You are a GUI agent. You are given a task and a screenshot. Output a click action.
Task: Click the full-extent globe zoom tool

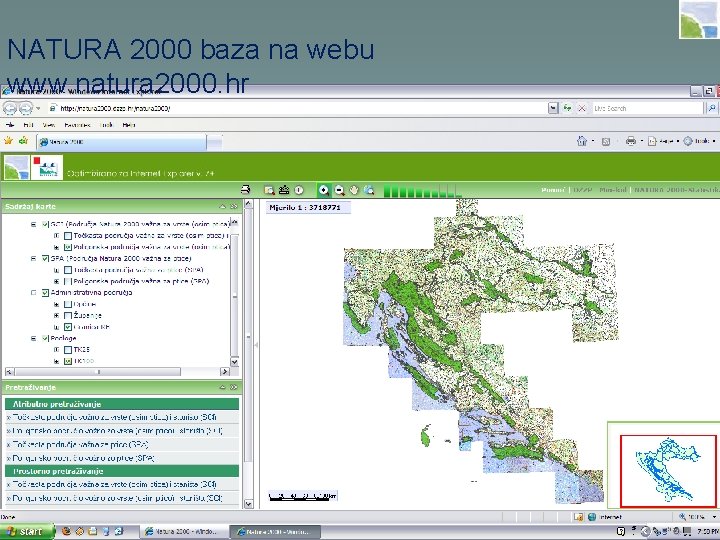pyautogui.click(x=369, y=190)
